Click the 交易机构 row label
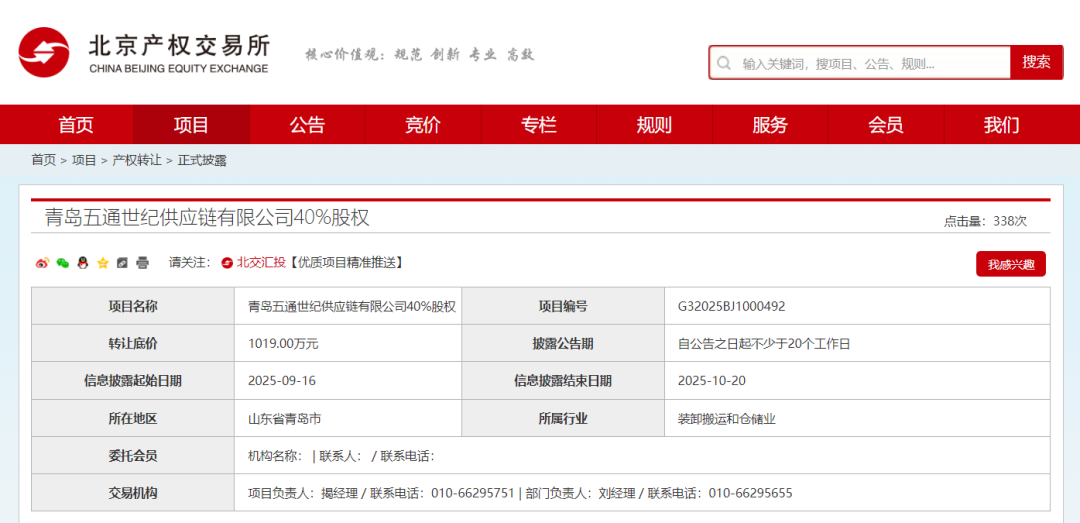The width and height of the screenshot is (1080, 523). [x=133, y=493]
